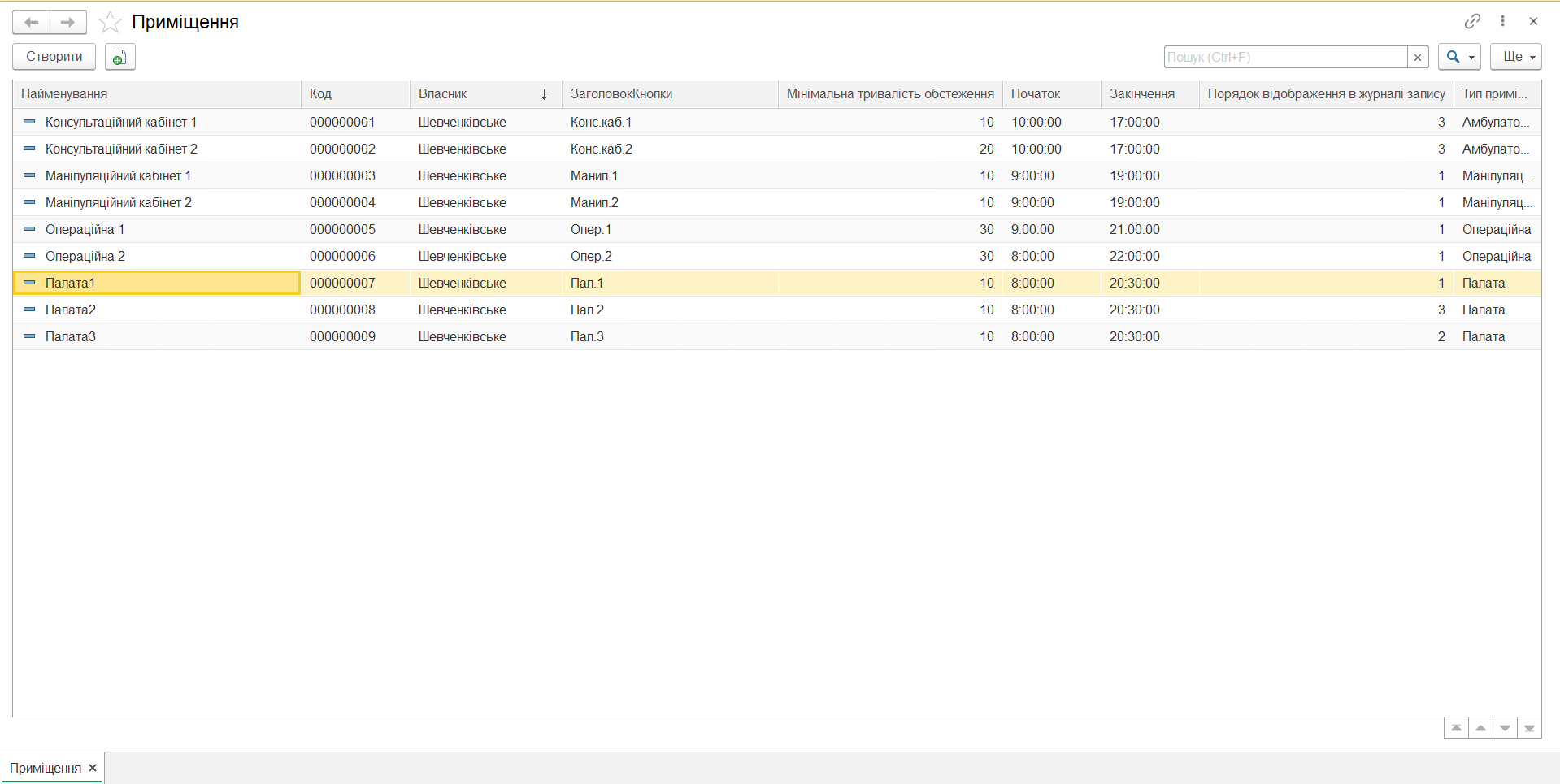Image resolution: width=1560 pixels, height=784 pixels.
Task: Sort by the Власник column header
Action: point(485,94)
